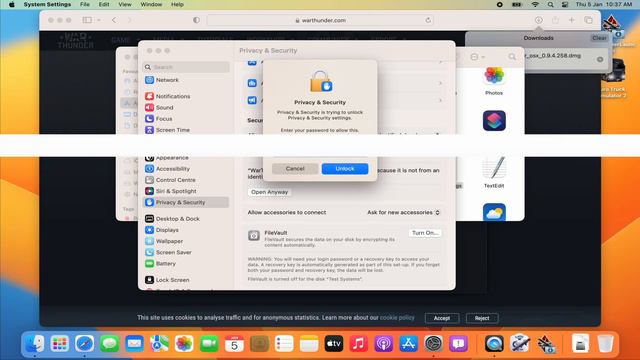Open a new Safari tab
Image resolution: width=640 pixels, height=360 pixels.
click(x=571, y=20)
